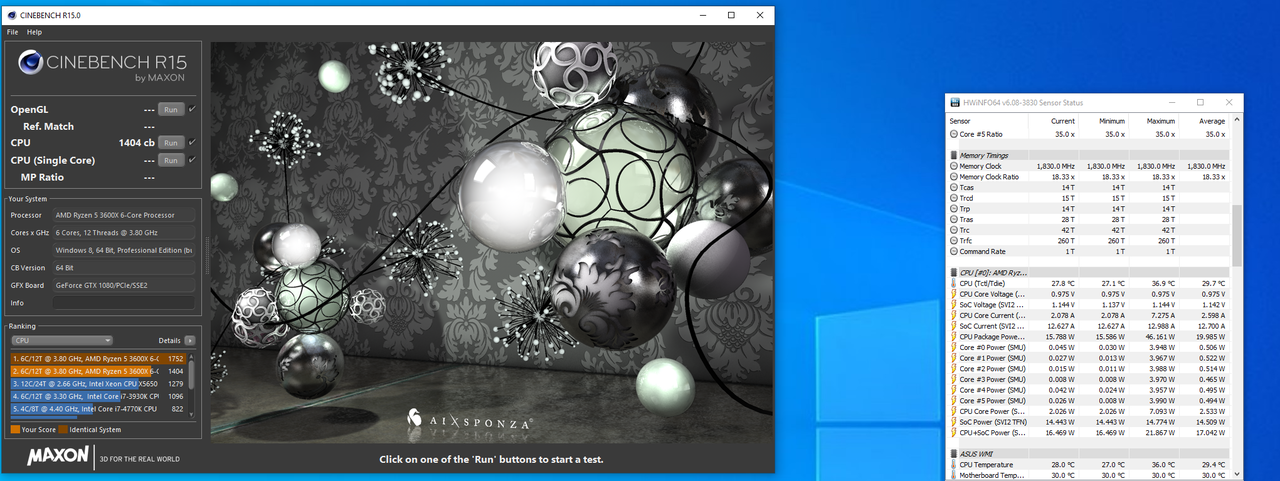Click the AMD Ryzen 5 3600X Processor field
The width and height of the screenshot is (1280, 481).
(x=125, y=215)
